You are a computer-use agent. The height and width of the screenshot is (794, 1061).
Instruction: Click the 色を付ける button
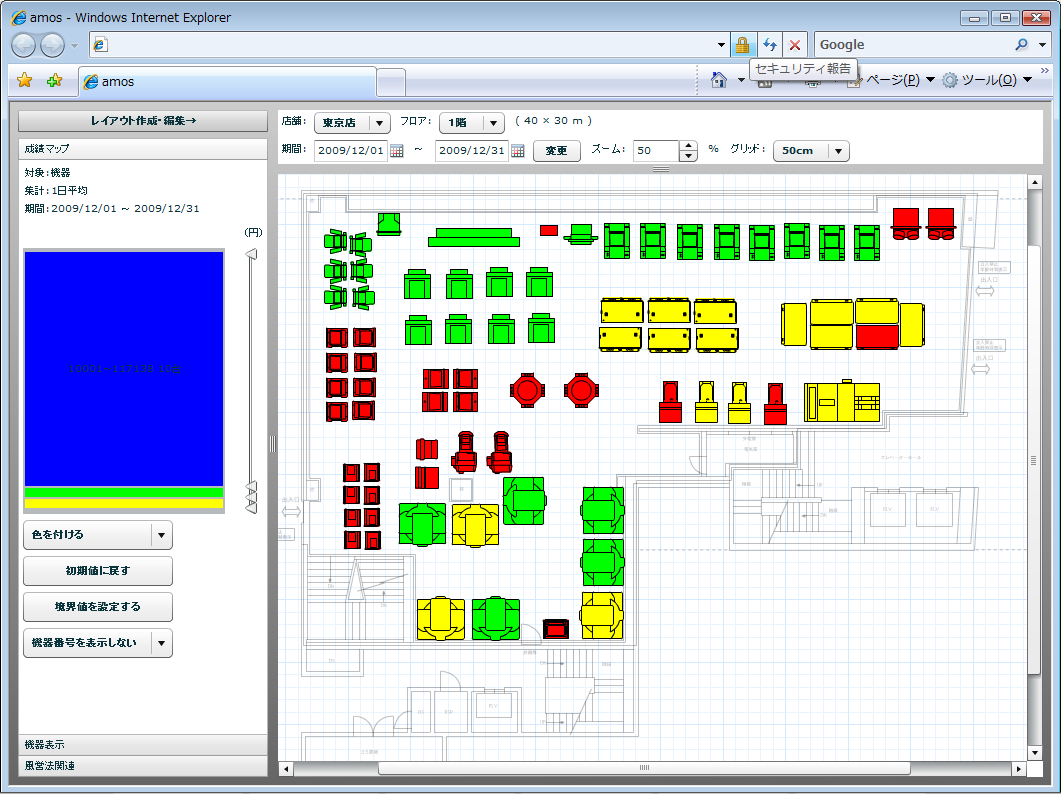(x=88, y=535)
